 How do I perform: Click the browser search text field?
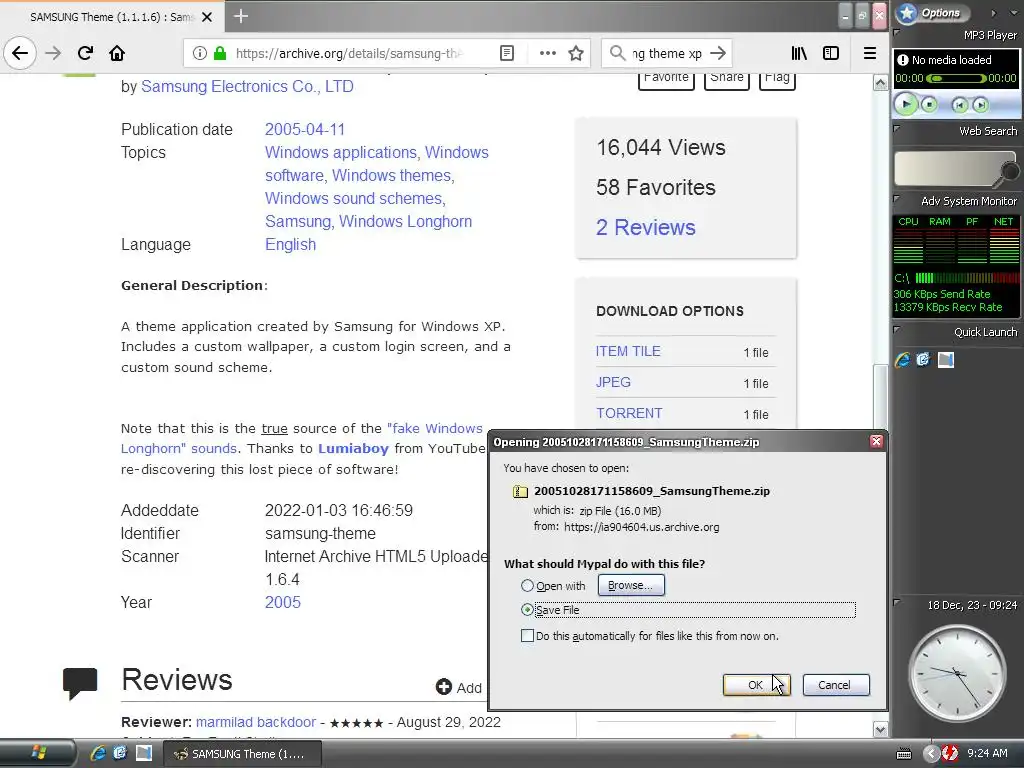(667, 53)
